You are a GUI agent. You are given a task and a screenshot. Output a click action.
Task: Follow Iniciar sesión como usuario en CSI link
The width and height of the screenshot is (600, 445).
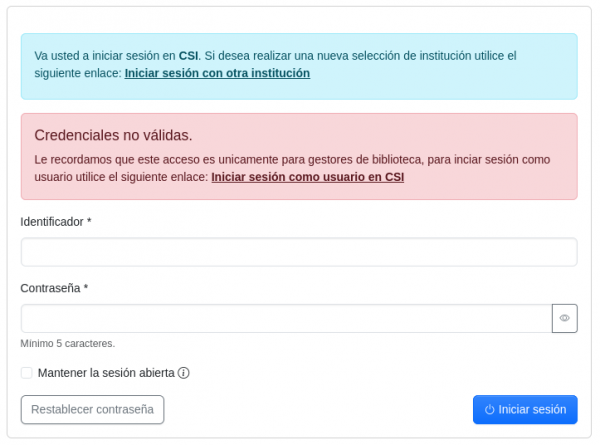(x=308, y=177)
